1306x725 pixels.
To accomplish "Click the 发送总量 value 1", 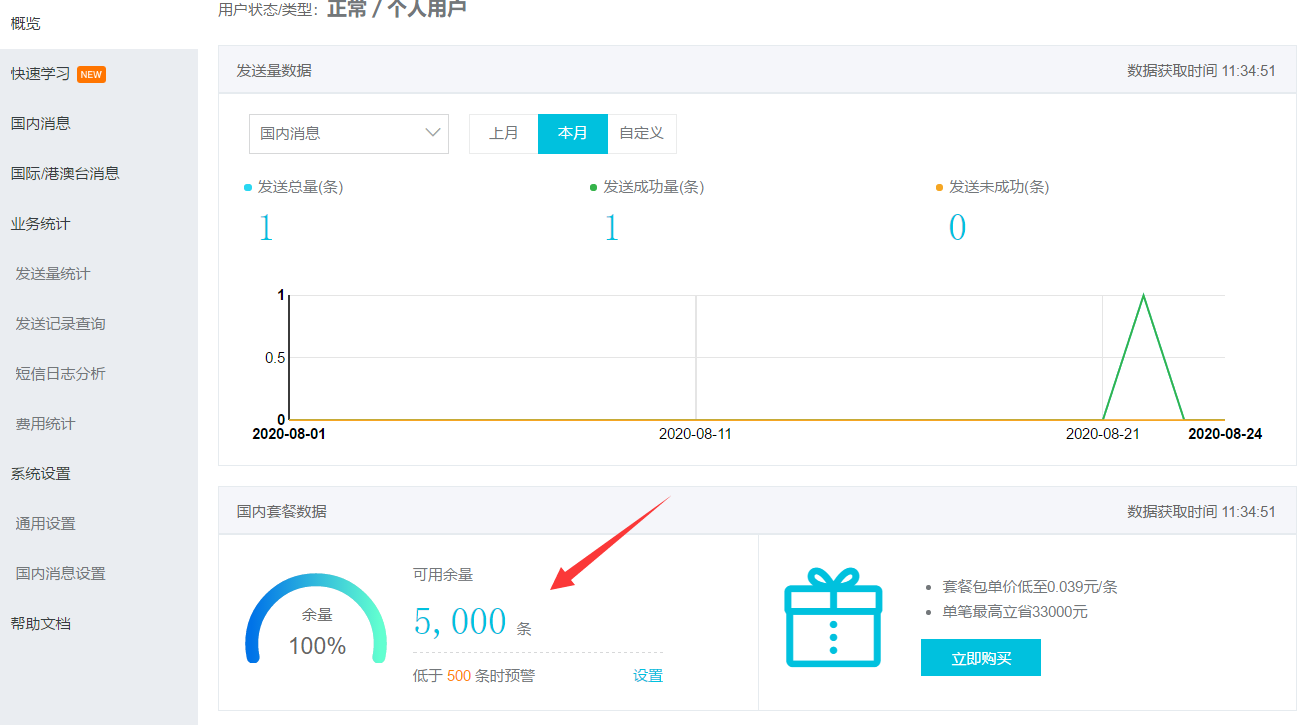I will pyautogui.click(x=266, y=228).
